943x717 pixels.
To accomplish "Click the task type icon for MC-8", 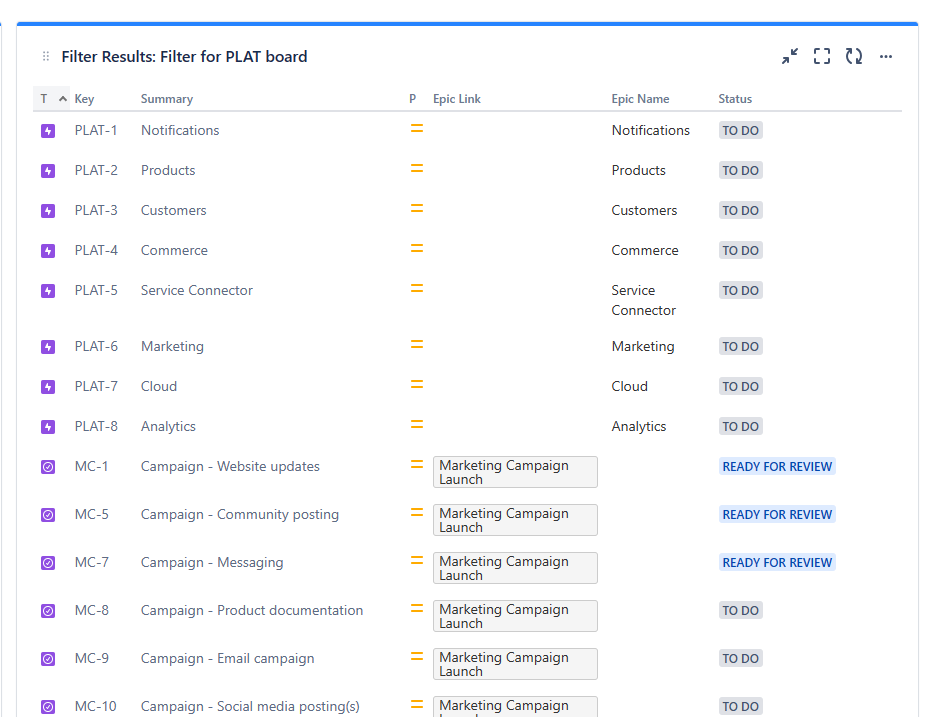I will click(48, 611).
